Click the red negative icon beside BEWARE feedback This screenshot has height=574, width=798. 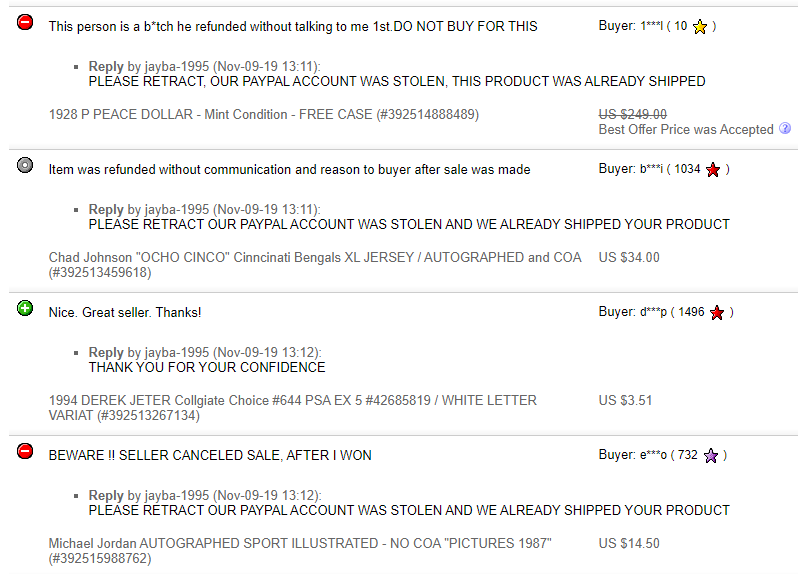coord(25,451)
